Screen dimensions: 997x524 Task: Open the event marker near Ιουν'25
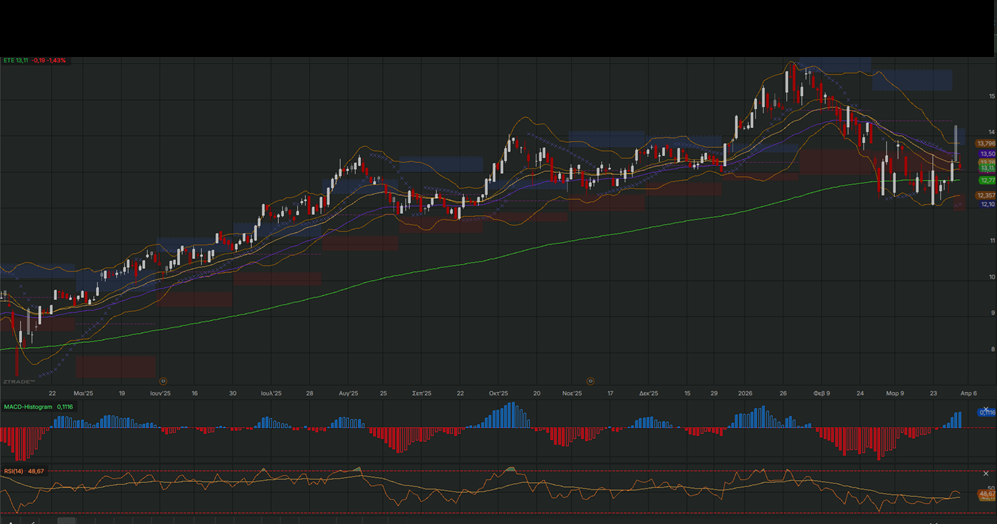pyautogui.click(x=163, y=381)
